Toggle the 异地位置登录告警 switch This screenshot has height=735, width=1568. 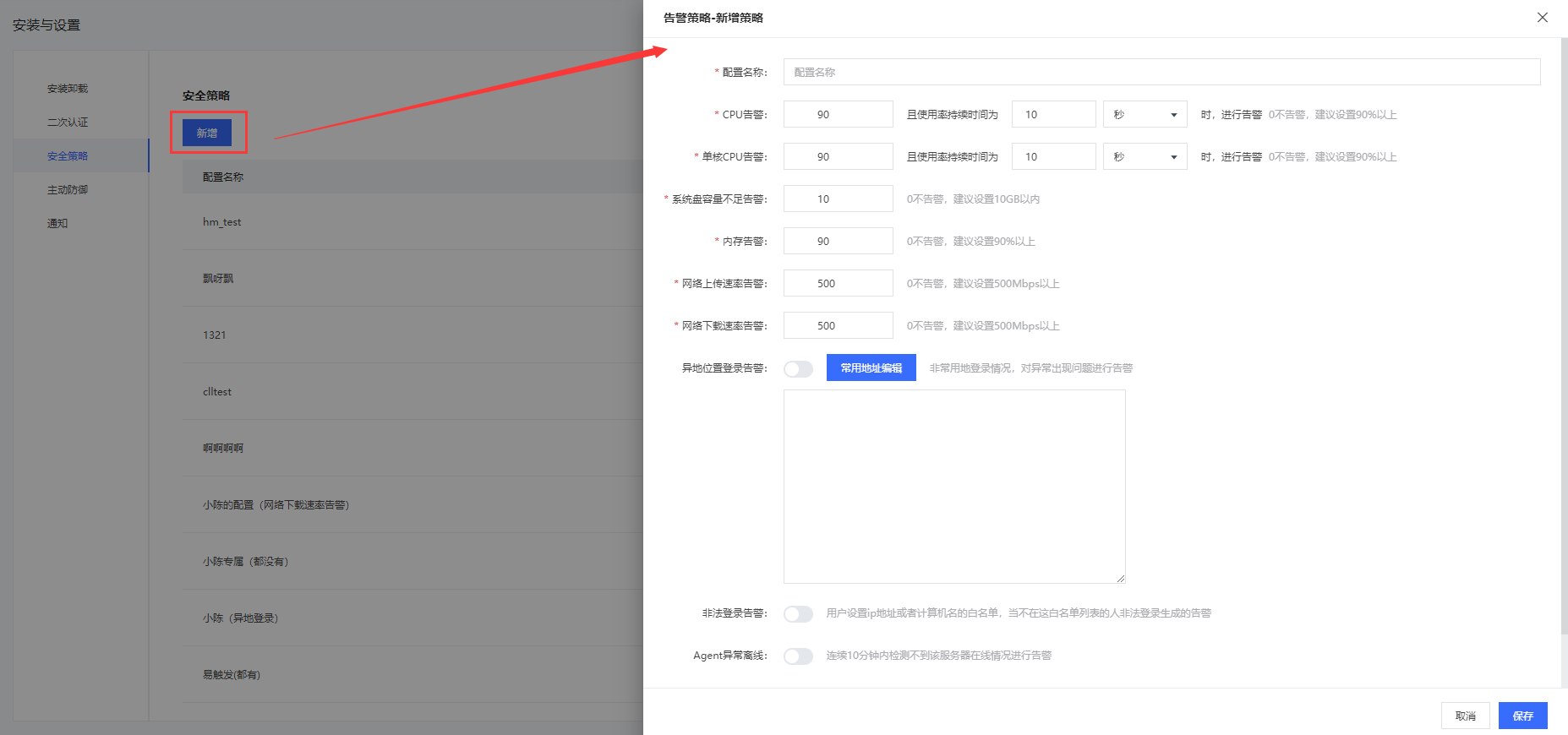[797, 369]
